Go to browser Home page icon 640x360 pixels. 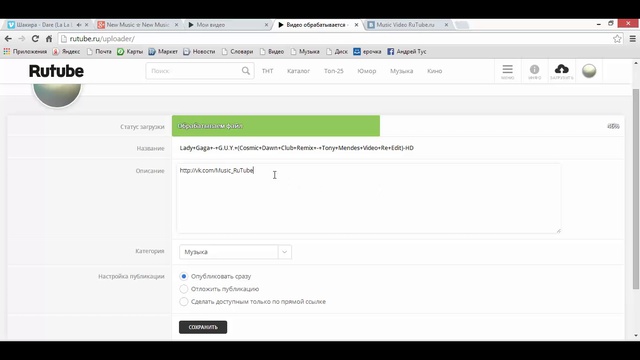pyautogui.click(x=49, y=39)
